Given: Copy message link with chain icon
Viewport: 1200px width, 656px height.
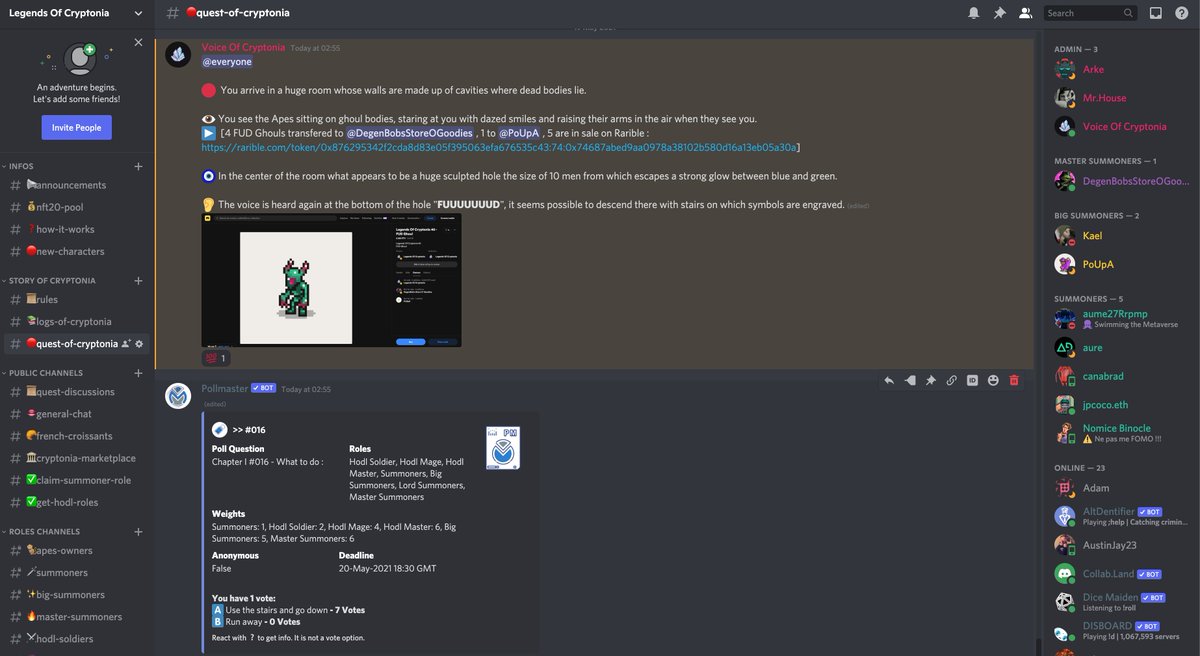Looking at the screenshot, I should (951, 380).
